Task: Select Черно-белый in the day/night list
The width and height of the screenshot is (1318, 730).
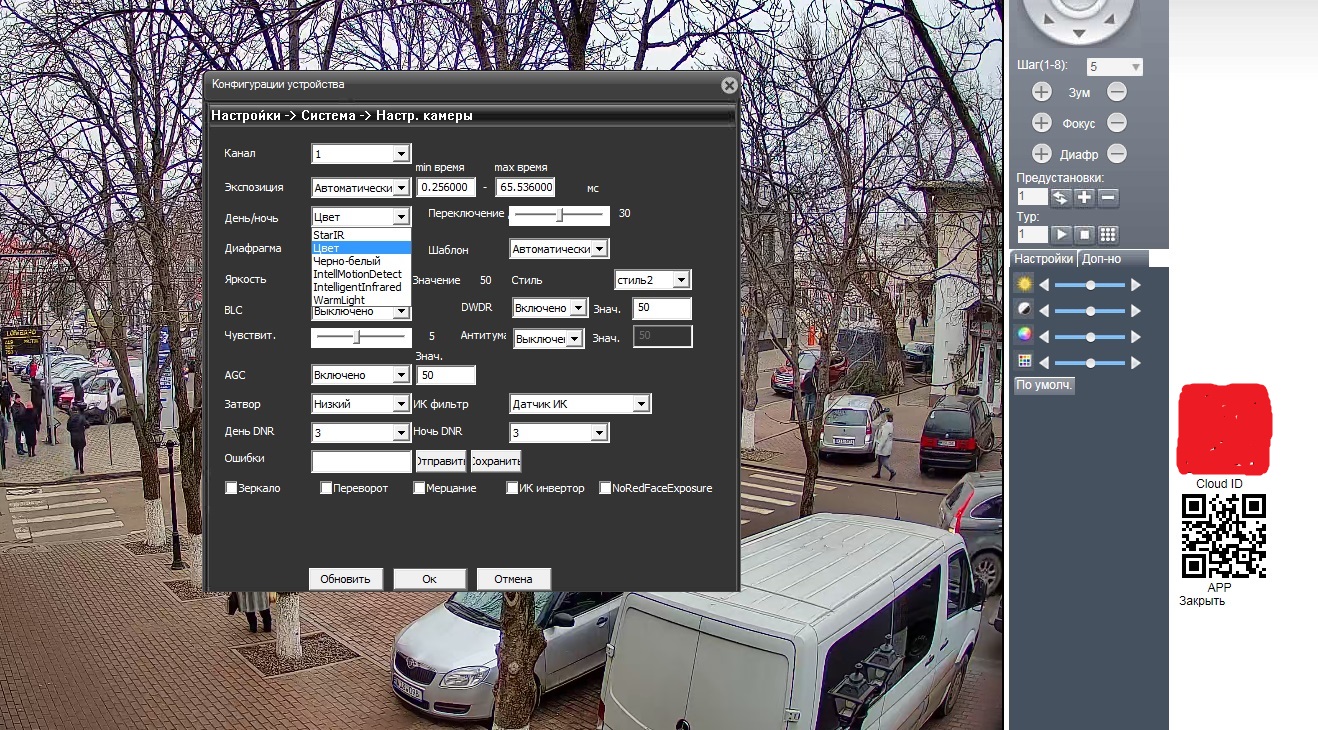Action: tap(347, 261)
